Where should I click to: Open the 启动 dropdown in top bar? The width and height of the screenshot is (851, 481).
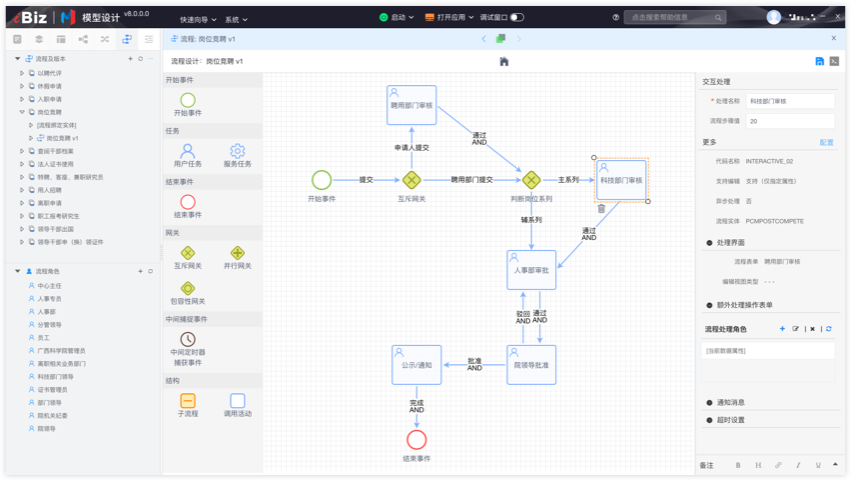click(397, 17)
